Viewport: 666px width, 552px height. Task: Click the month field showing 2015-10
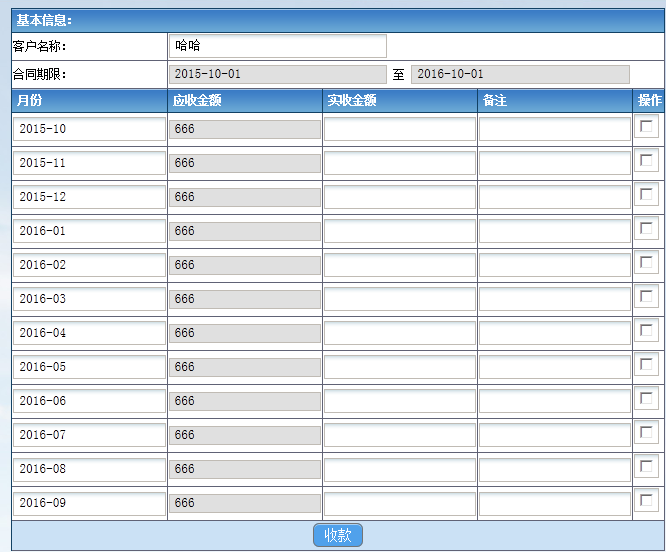(89, 129)
